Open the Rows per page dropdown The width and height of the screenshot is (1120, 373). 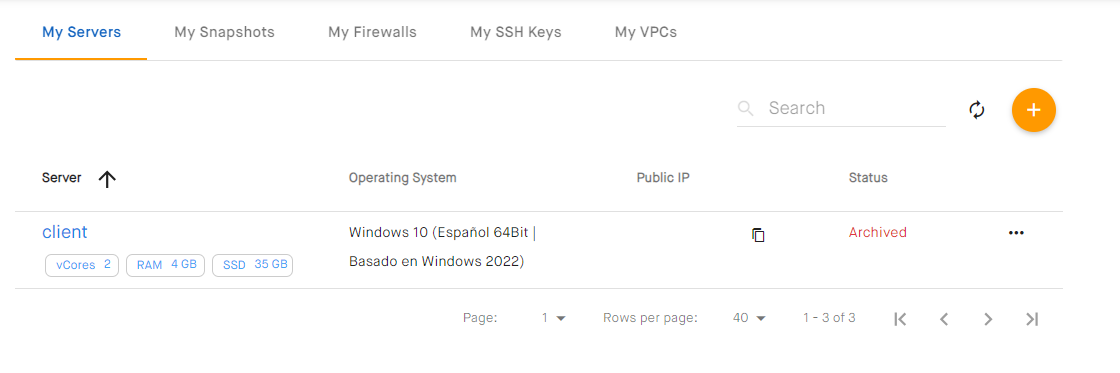tap(749, 318)
